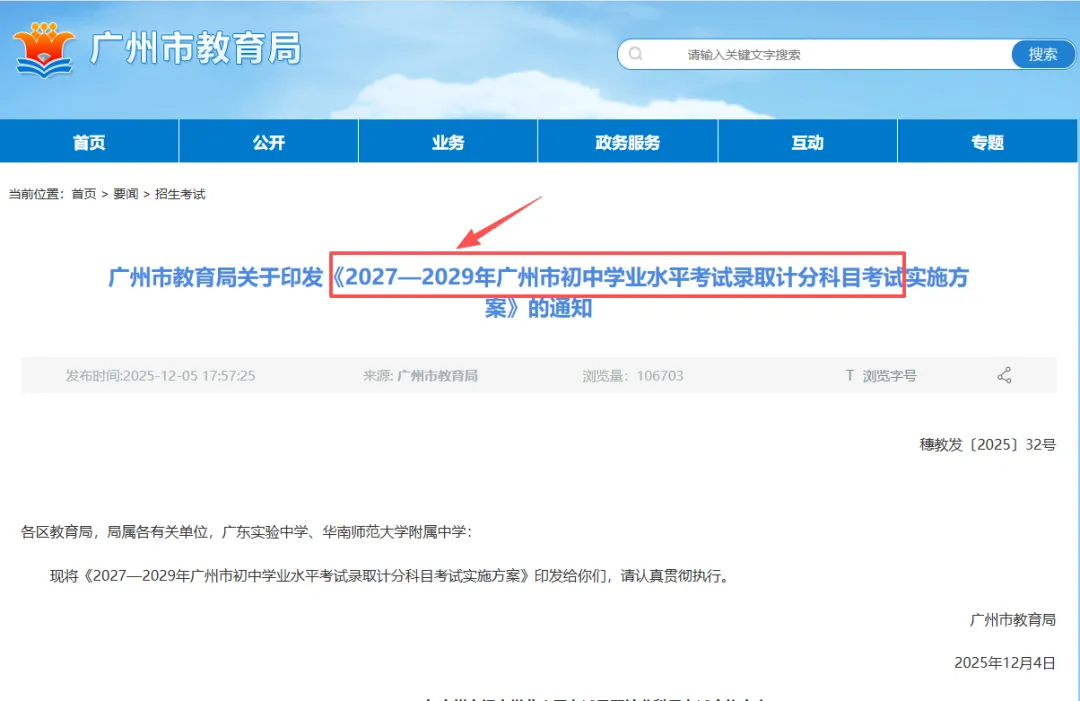Open the 专题 navigation tab
Viewport: 1080px width, 701px height.
point(987,142)
